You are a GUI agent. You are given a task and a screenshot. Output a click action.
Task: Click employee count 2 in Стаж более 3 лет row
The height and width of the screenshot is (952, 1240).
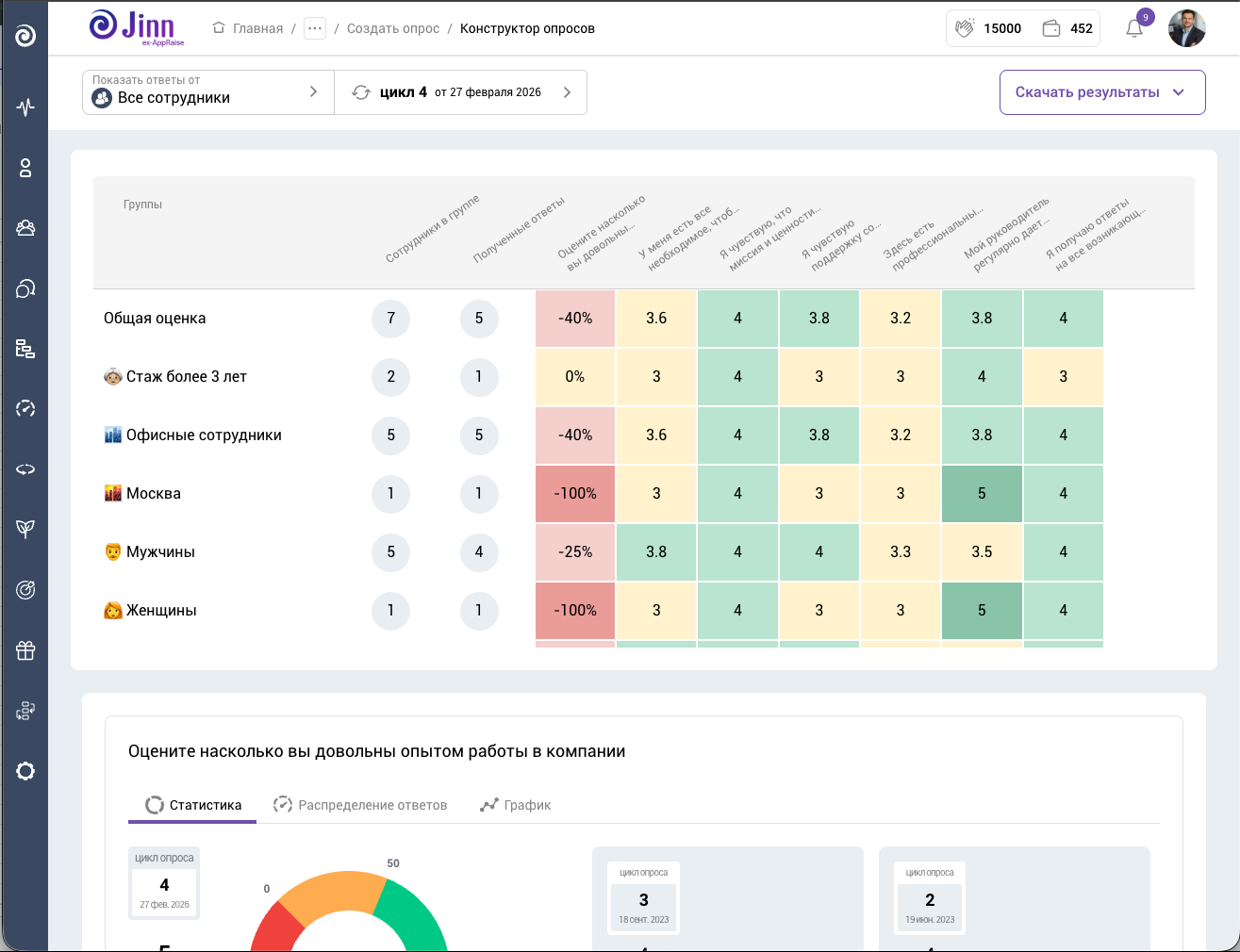coord(390,377)
